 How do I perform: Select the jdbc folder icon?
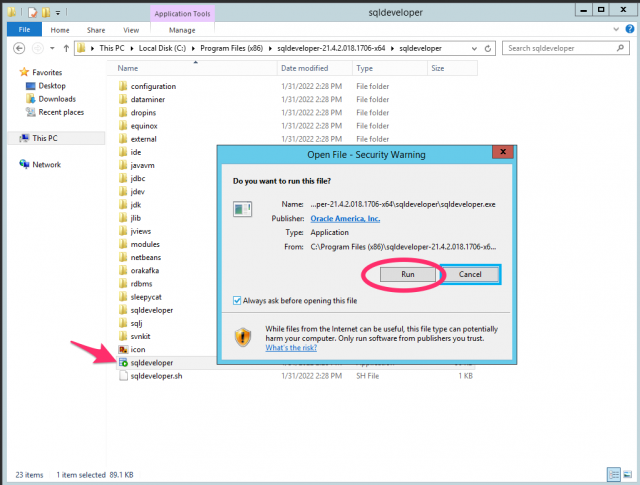123,178
